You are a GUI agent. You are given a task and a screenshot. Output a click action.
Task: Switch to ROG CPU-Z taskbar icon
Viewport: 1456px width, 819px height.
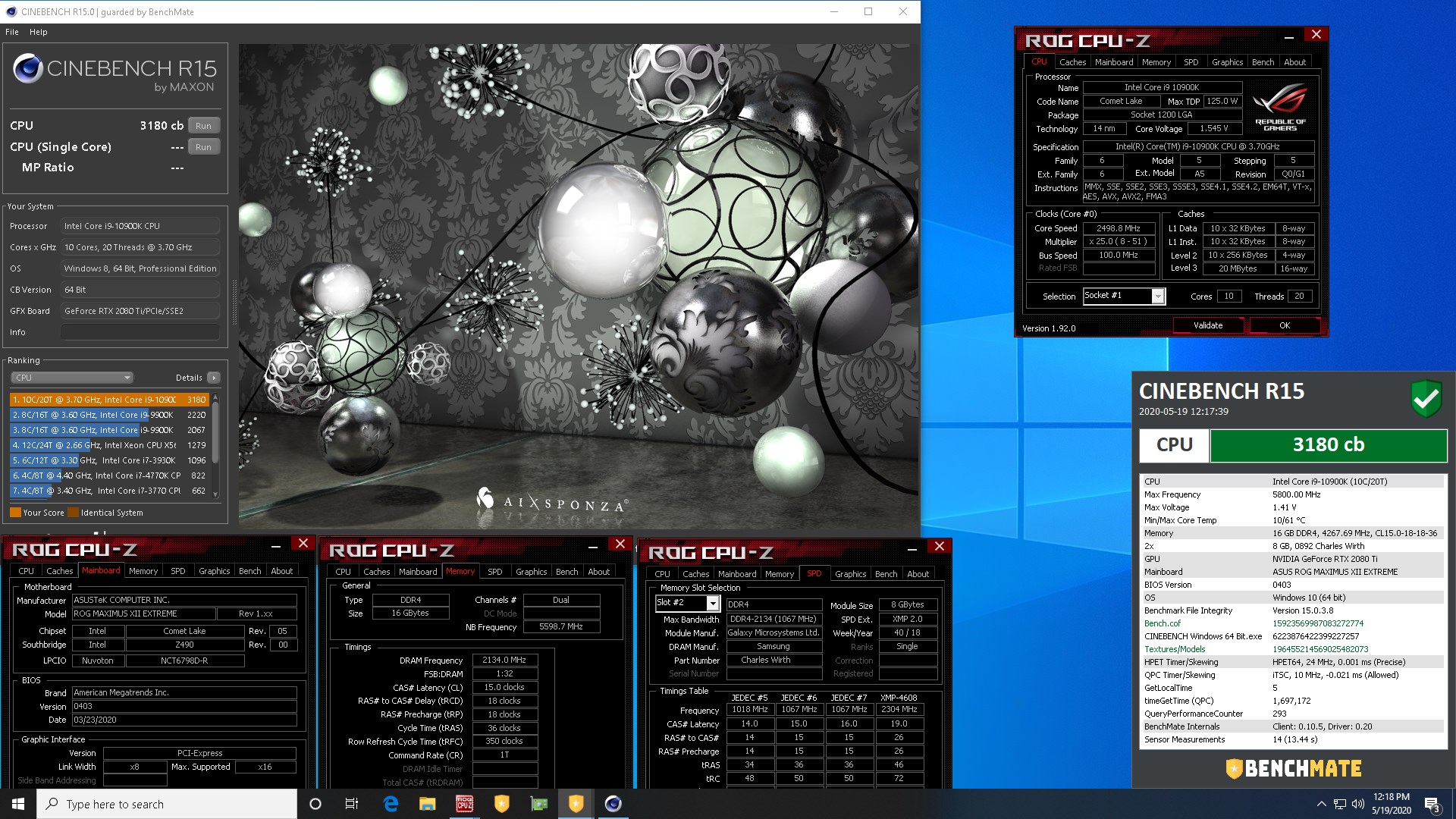(464, 804)
